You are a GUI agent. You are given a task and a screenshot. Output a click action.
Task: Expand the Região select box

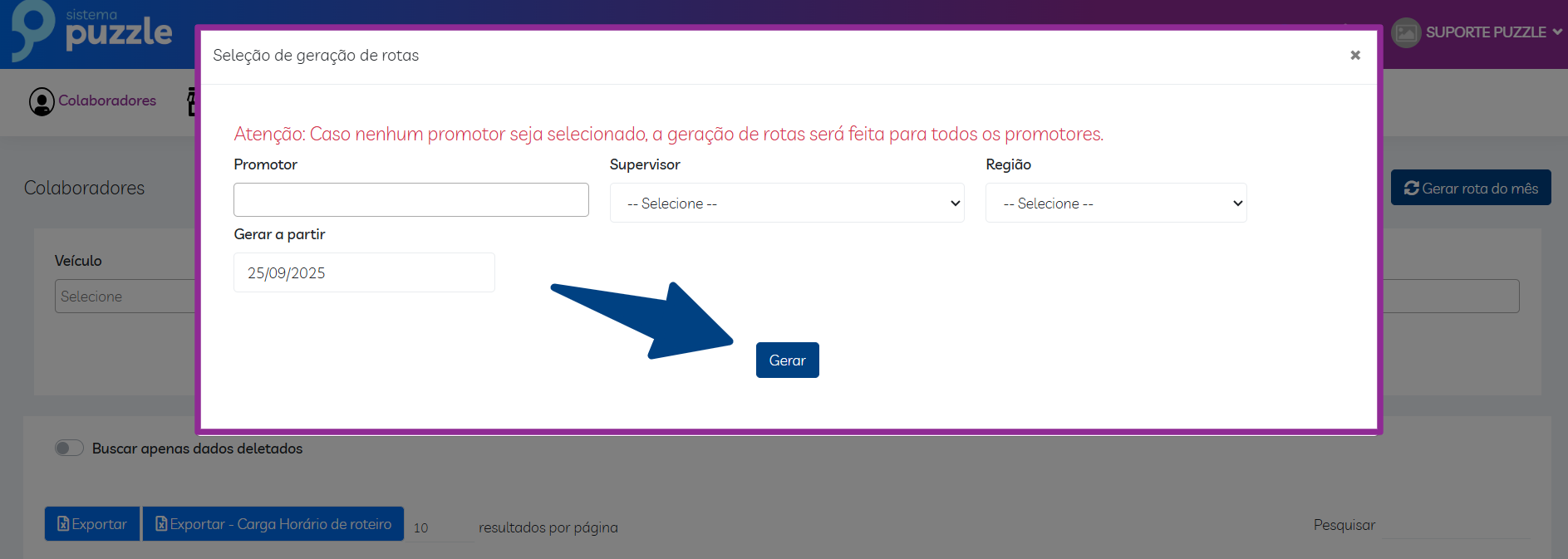1115,203
